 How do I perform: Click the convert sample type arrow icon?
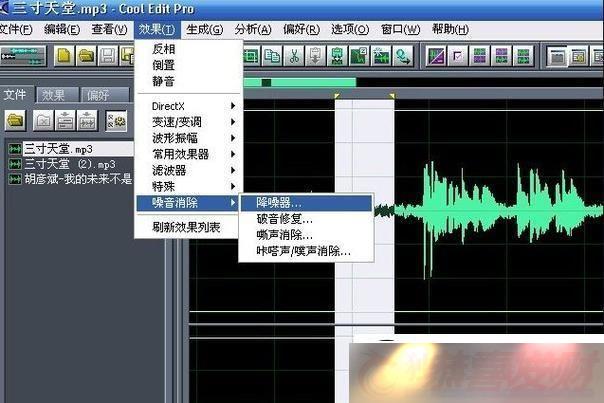403,56
